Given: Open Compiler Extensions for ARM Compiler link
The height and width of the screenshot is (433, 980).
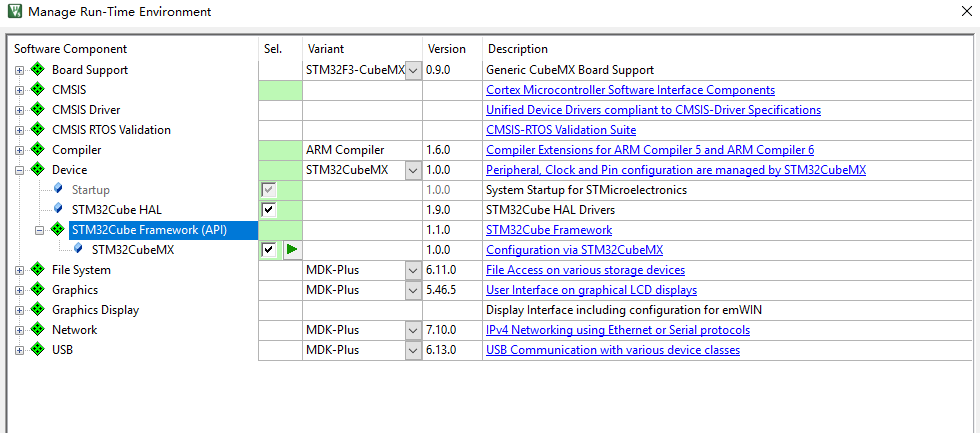Looking at the screenshot, I should click(x=650, y=150).
